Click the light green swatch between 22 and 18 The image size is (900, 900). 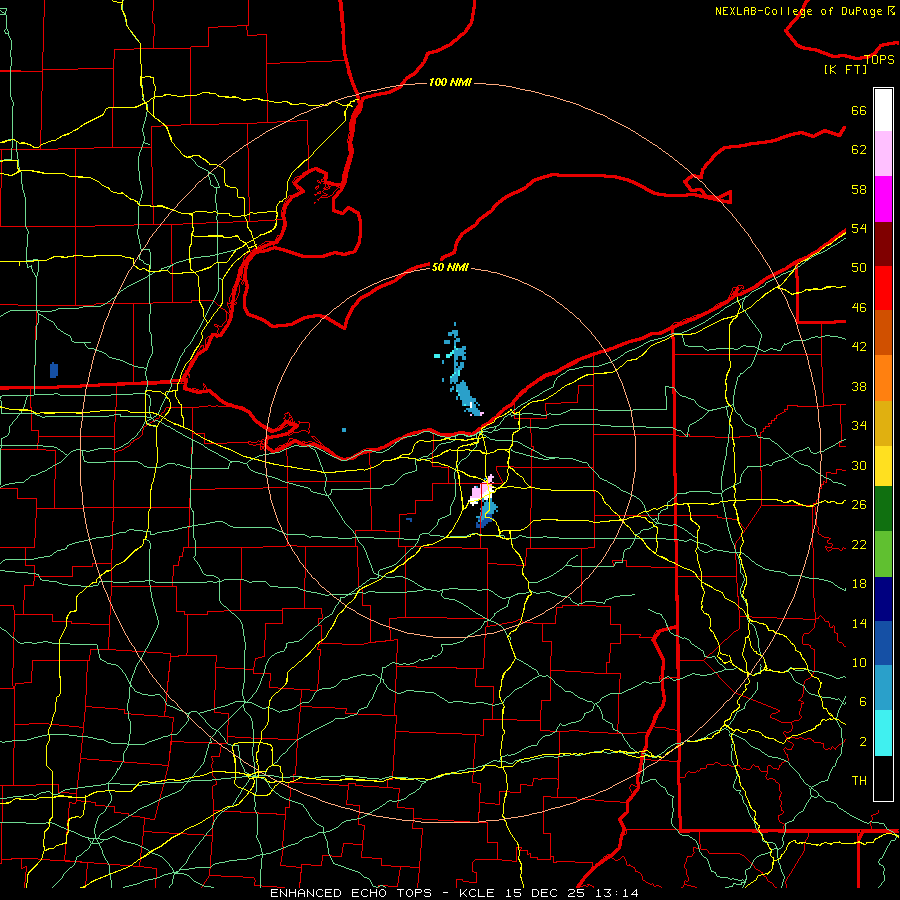point(883,554)
